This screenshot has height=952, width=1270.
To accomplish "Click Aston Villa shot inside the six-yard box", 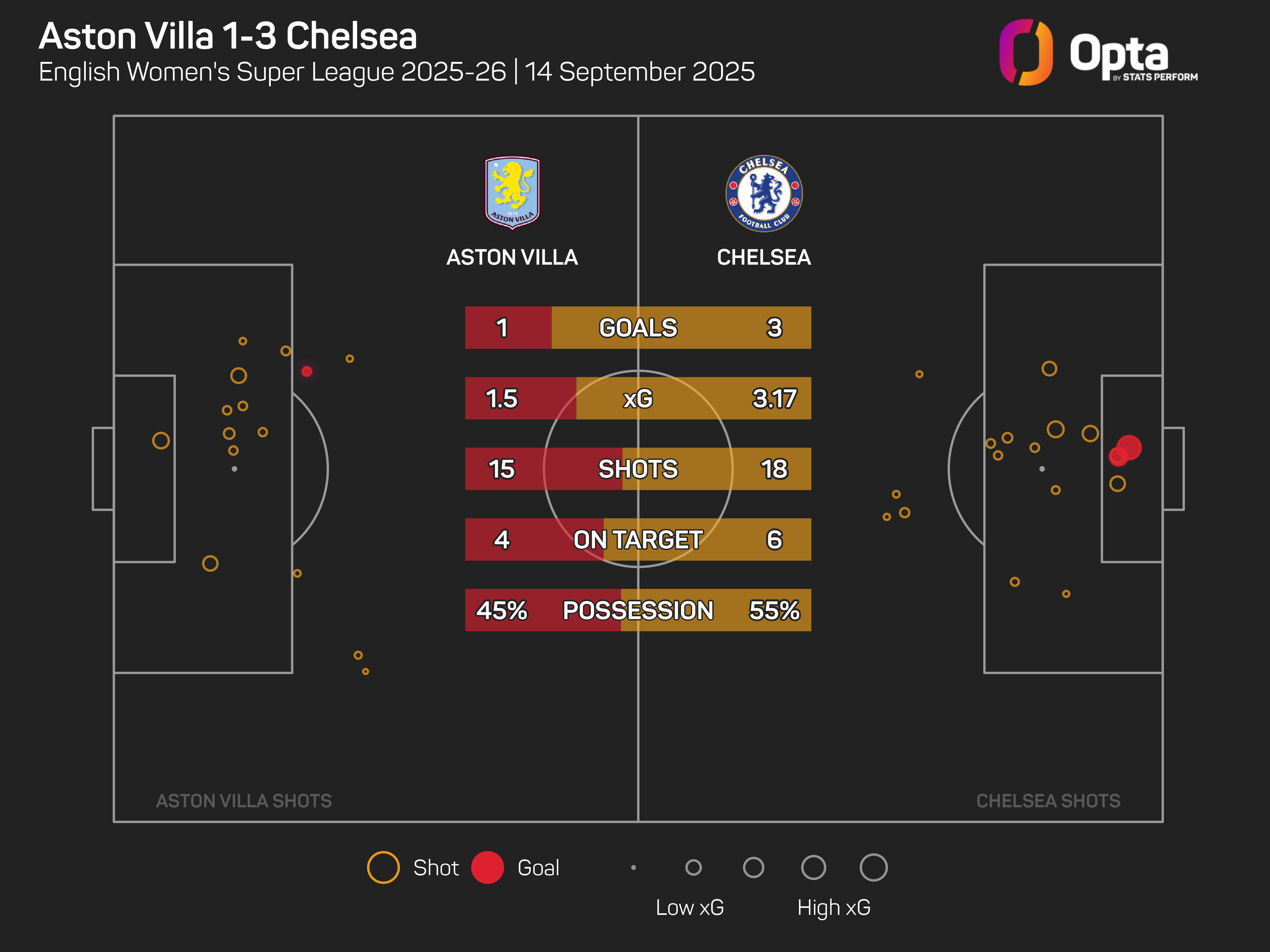I will click(161, 441).
